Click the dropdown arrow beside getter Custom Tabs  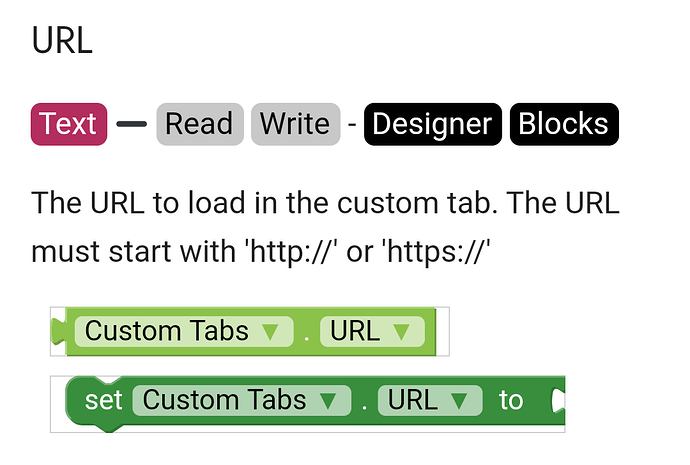(270, 332)
